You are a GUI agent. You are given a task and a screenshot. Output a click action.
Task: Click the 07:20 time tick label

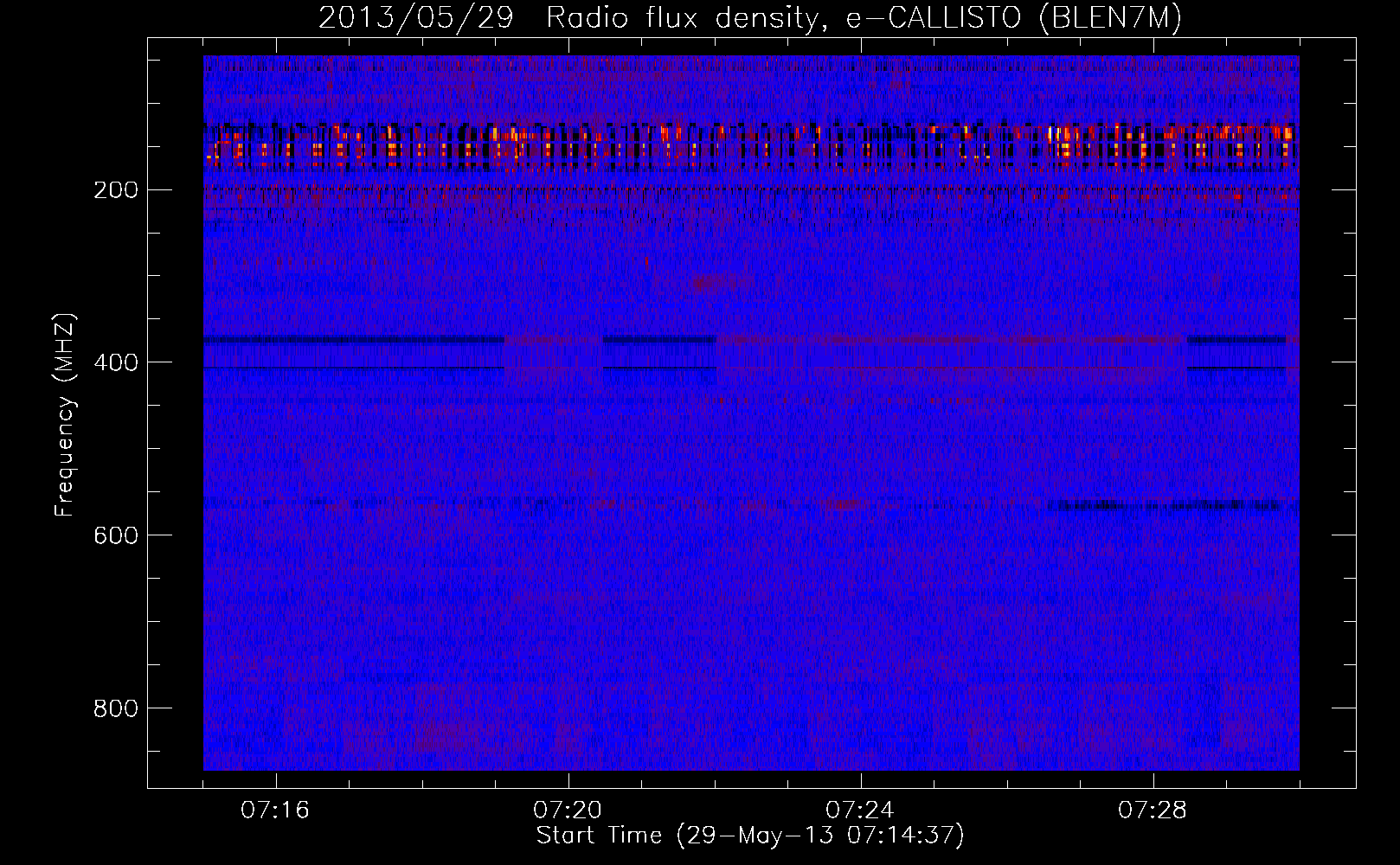(x=568, y=811)
